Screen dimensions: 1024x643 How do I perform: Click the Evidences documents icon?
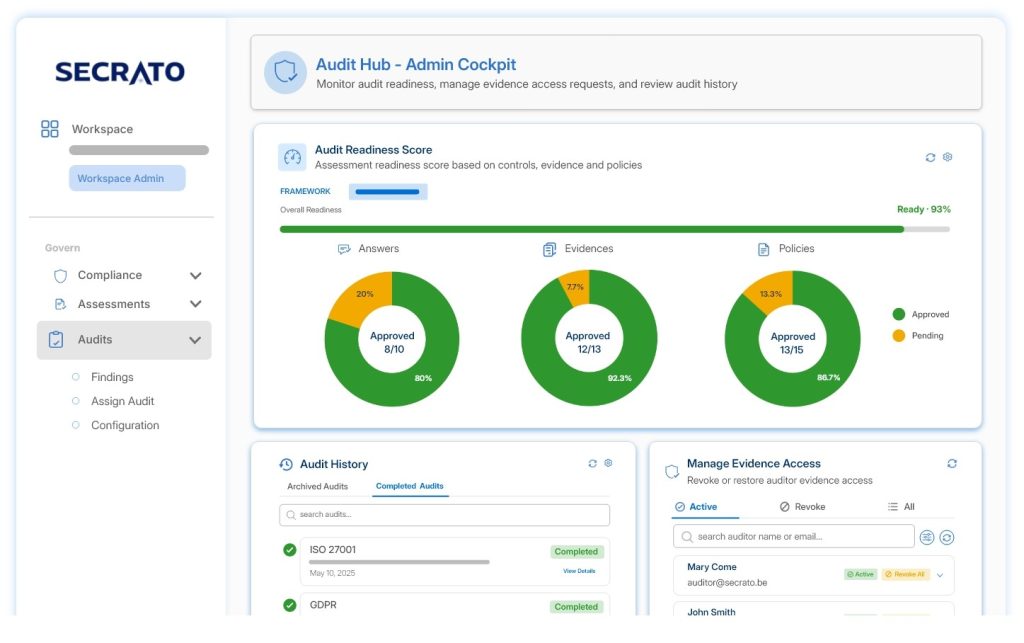(x=550, y=249)
